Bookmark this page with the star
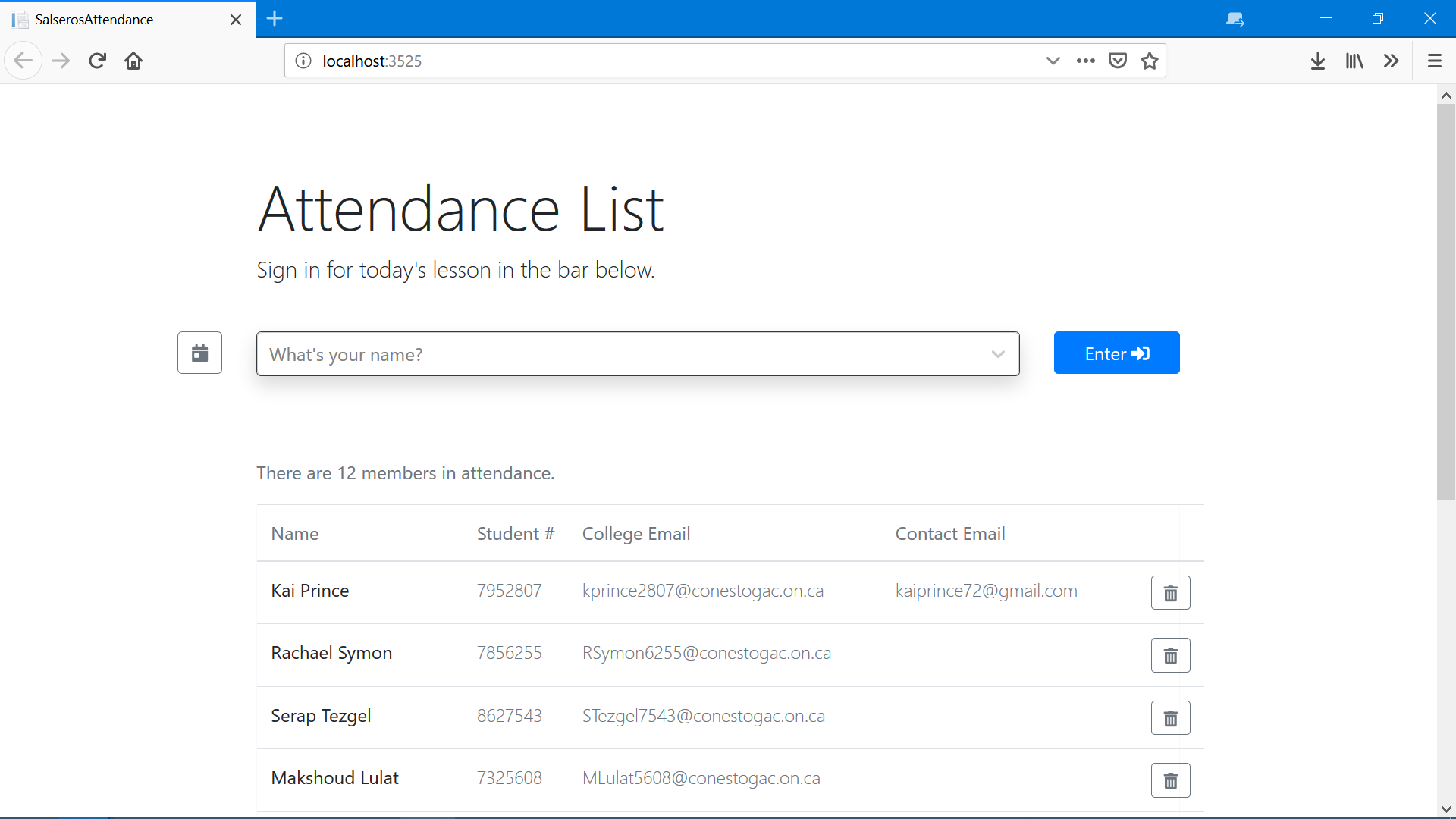Screen dimensions: 1456x819 click(1150, 61)
